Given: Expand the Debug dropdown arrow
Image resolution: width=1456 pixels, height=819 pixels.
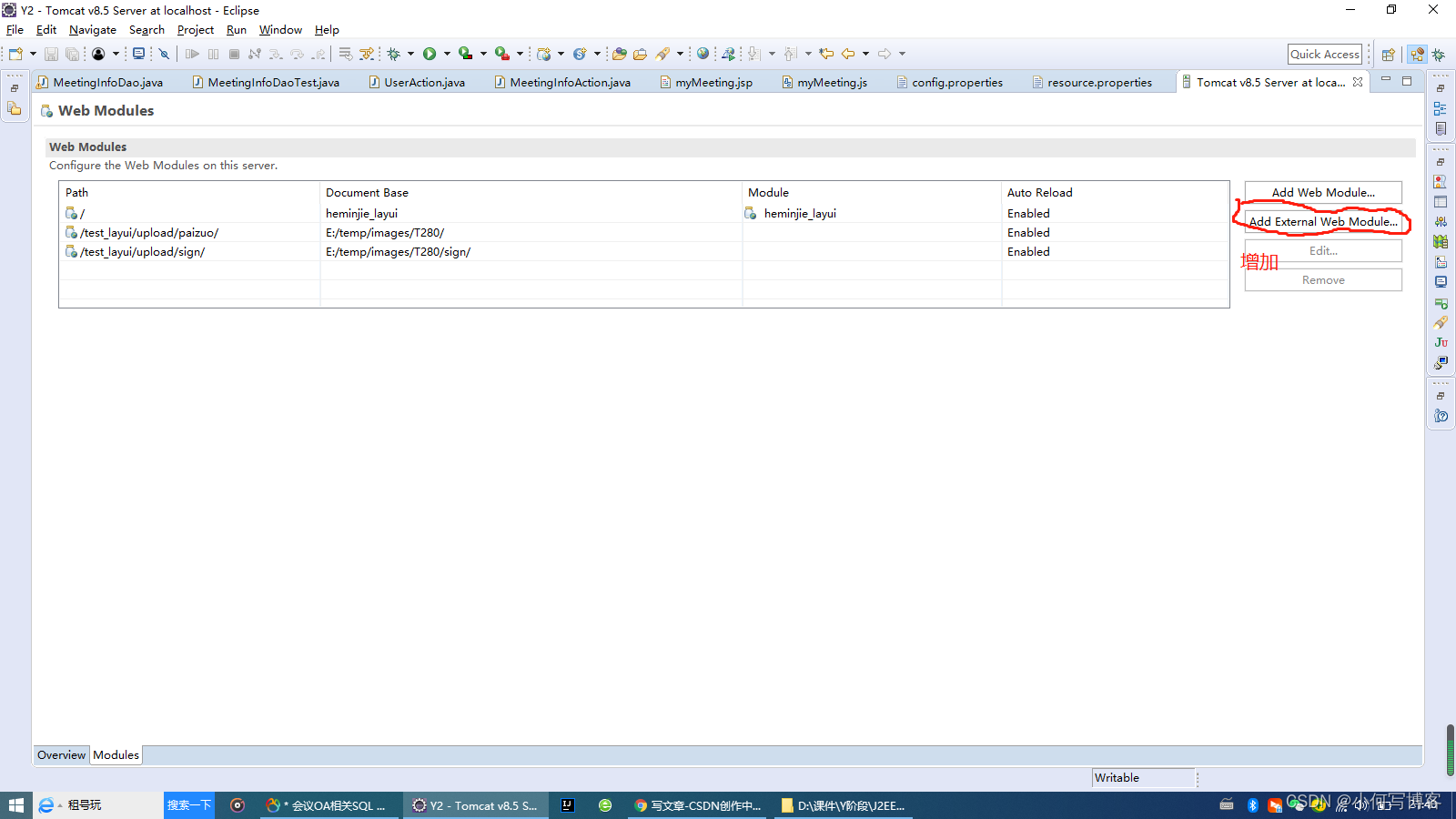Looking at the screenshot, I should point(410,54).
